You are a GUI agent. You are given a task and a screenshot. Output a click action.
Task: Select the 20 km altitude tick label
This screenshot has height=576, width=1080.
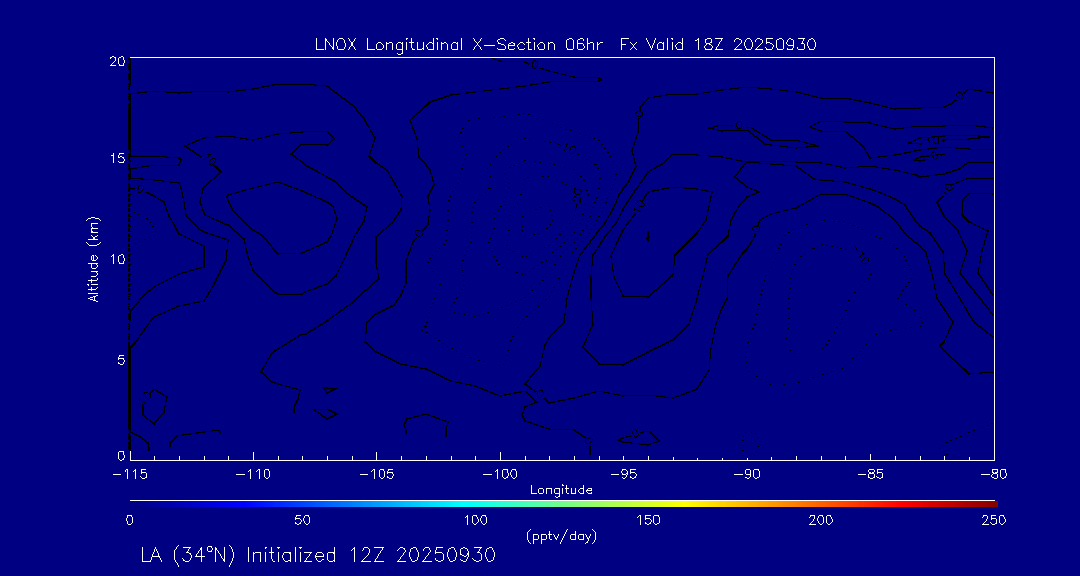115,62
